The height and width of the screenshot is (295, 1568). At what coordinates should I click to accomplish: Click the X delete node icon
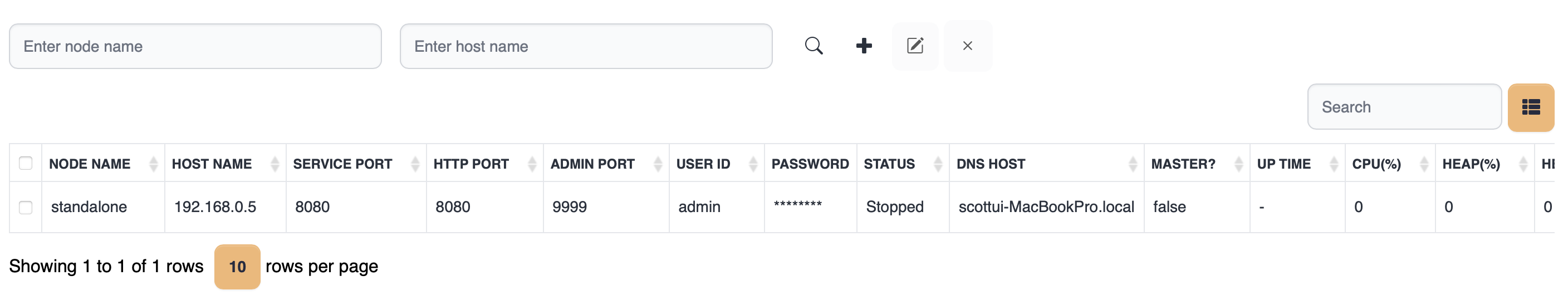tap(967, 46)
